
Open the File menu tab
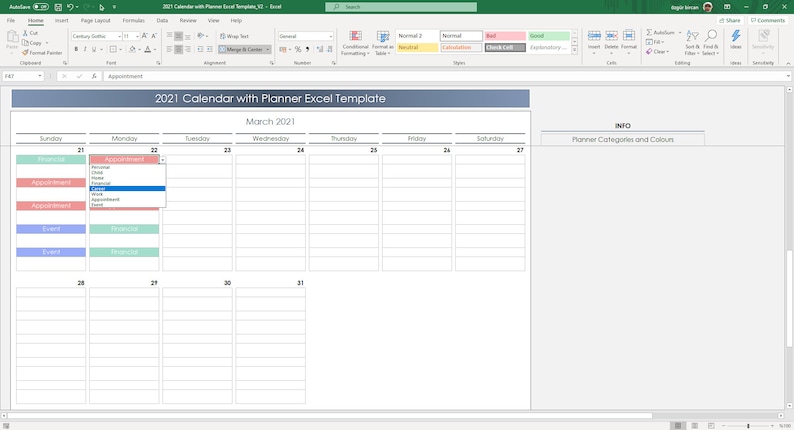11,20
